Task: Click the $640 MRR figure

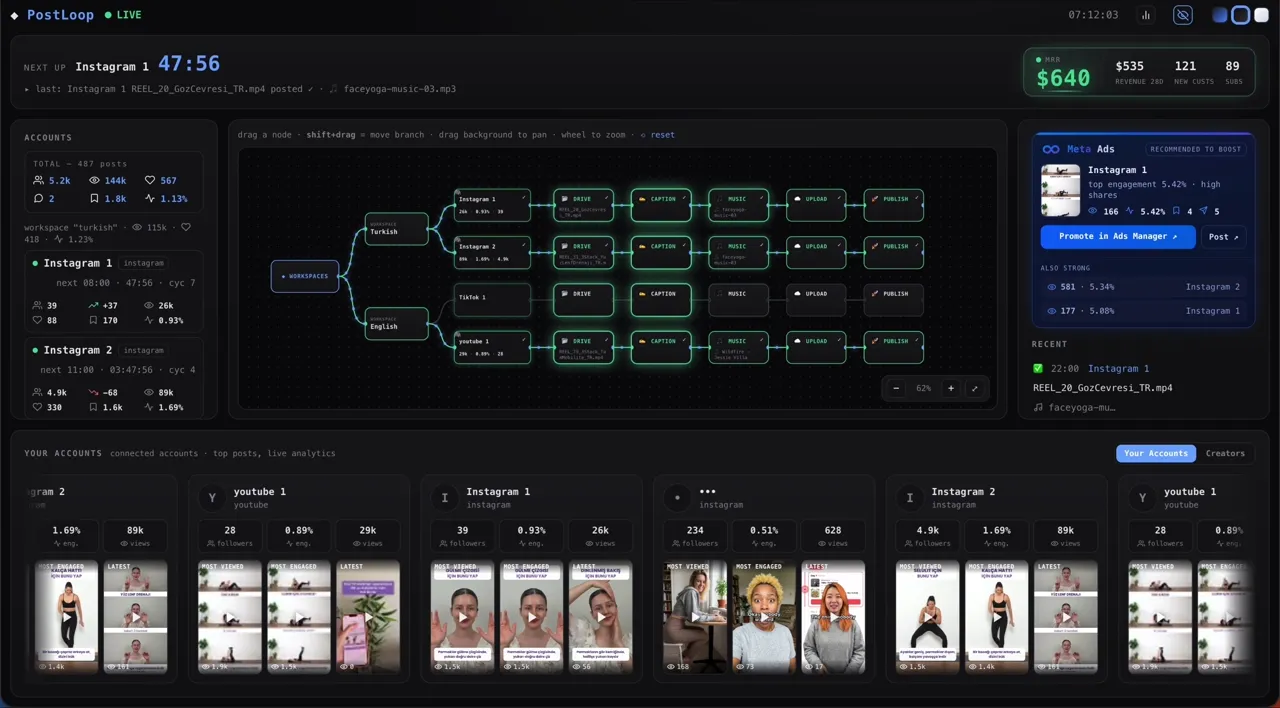Action: [x=1063, y=78]
